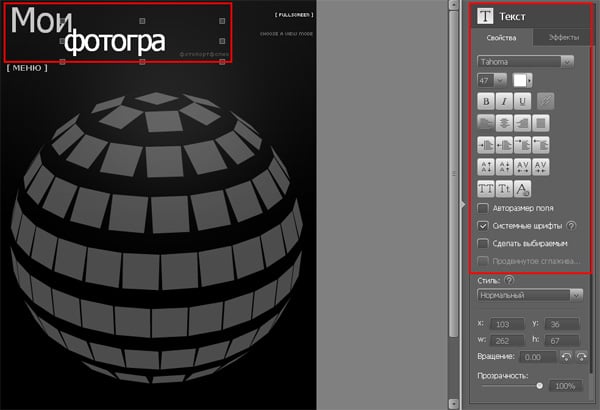Screen dimensions: 600x410
Task: Check the Сделать выбираемым box
Action: pos(484,243)
